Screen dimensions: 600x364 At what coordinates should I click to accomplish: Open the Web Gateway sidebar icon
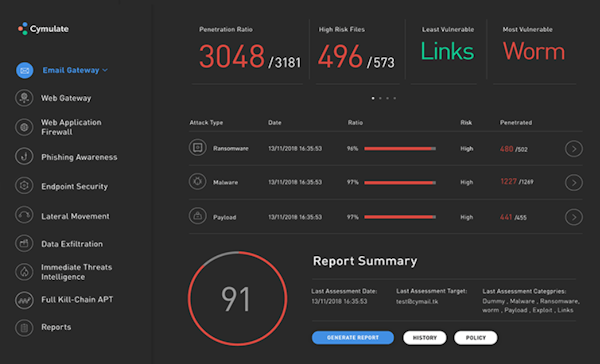[x=24, y=98]
